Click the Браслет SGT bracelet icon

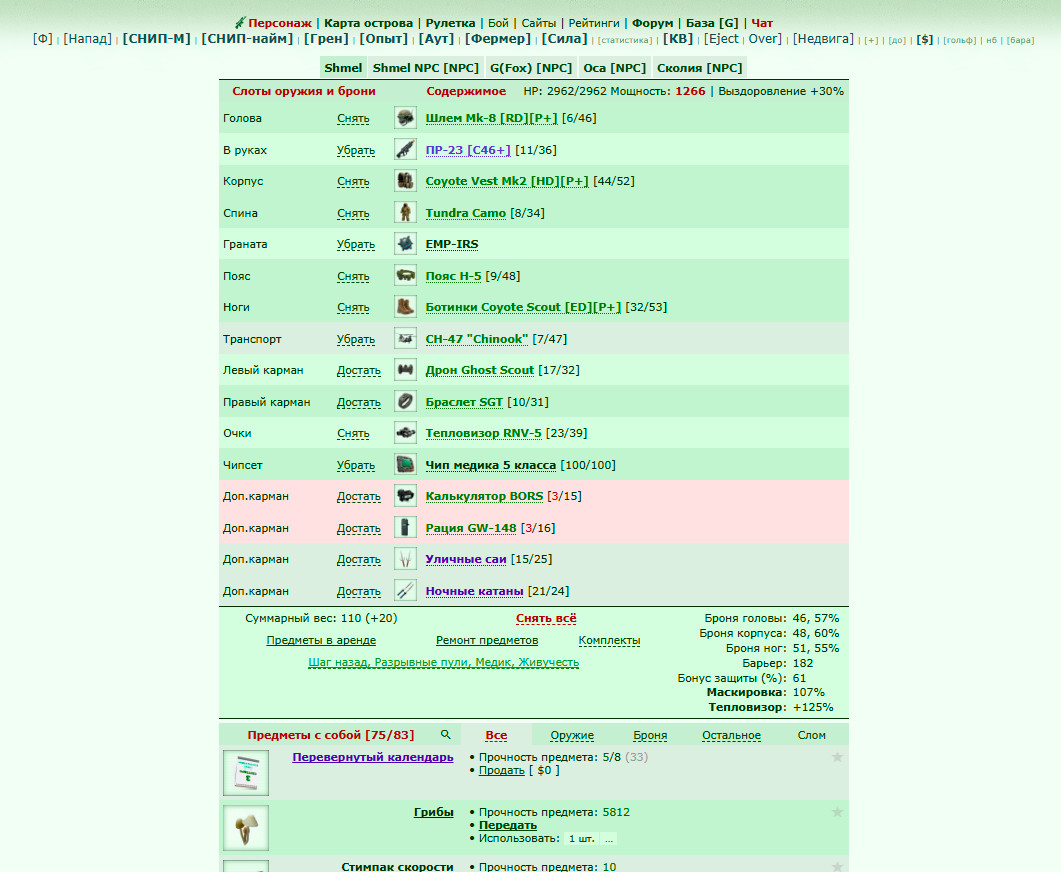(405, 401)
